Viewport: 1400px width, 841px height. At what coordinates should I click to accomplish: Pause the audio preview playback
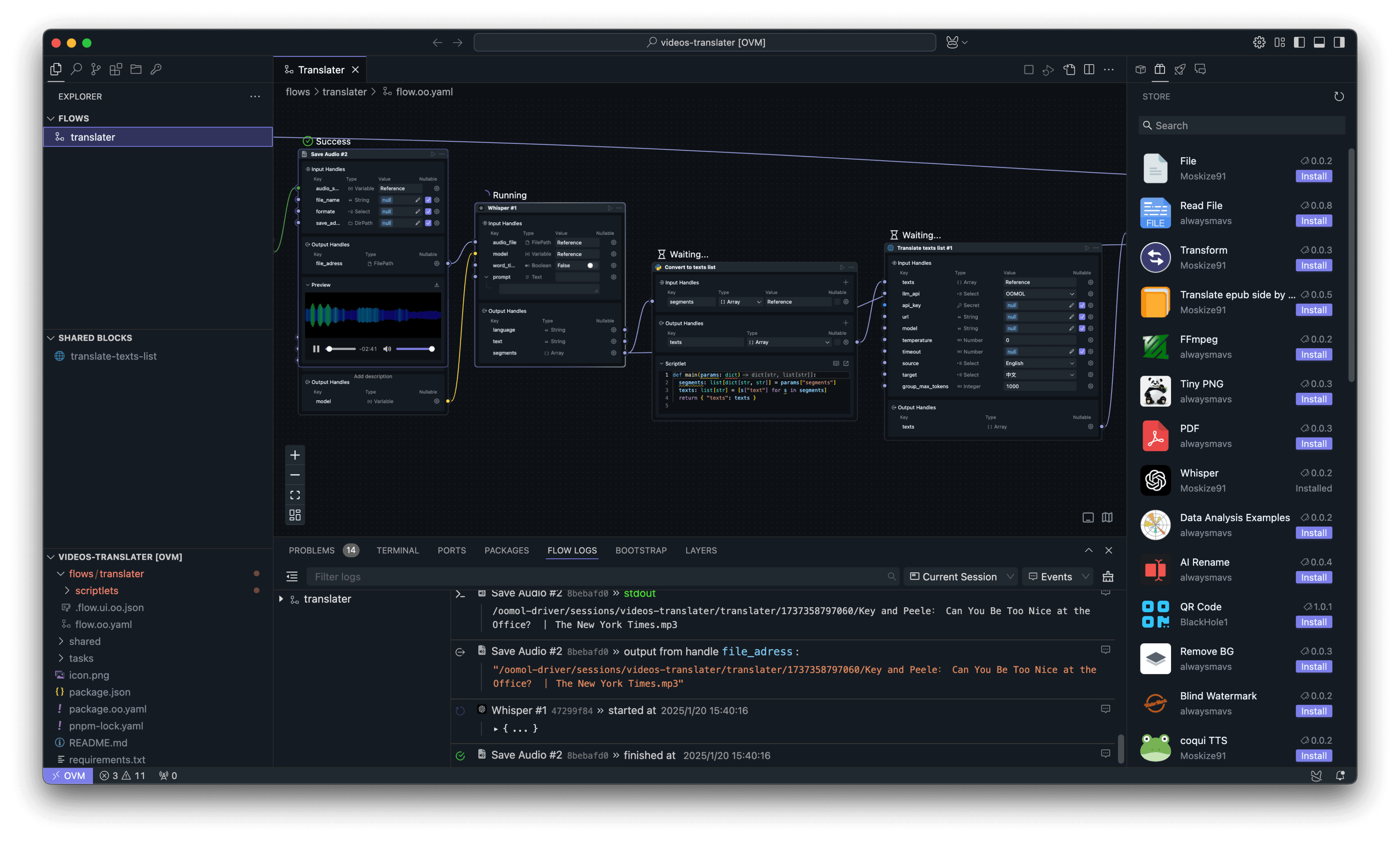[316, 349]
